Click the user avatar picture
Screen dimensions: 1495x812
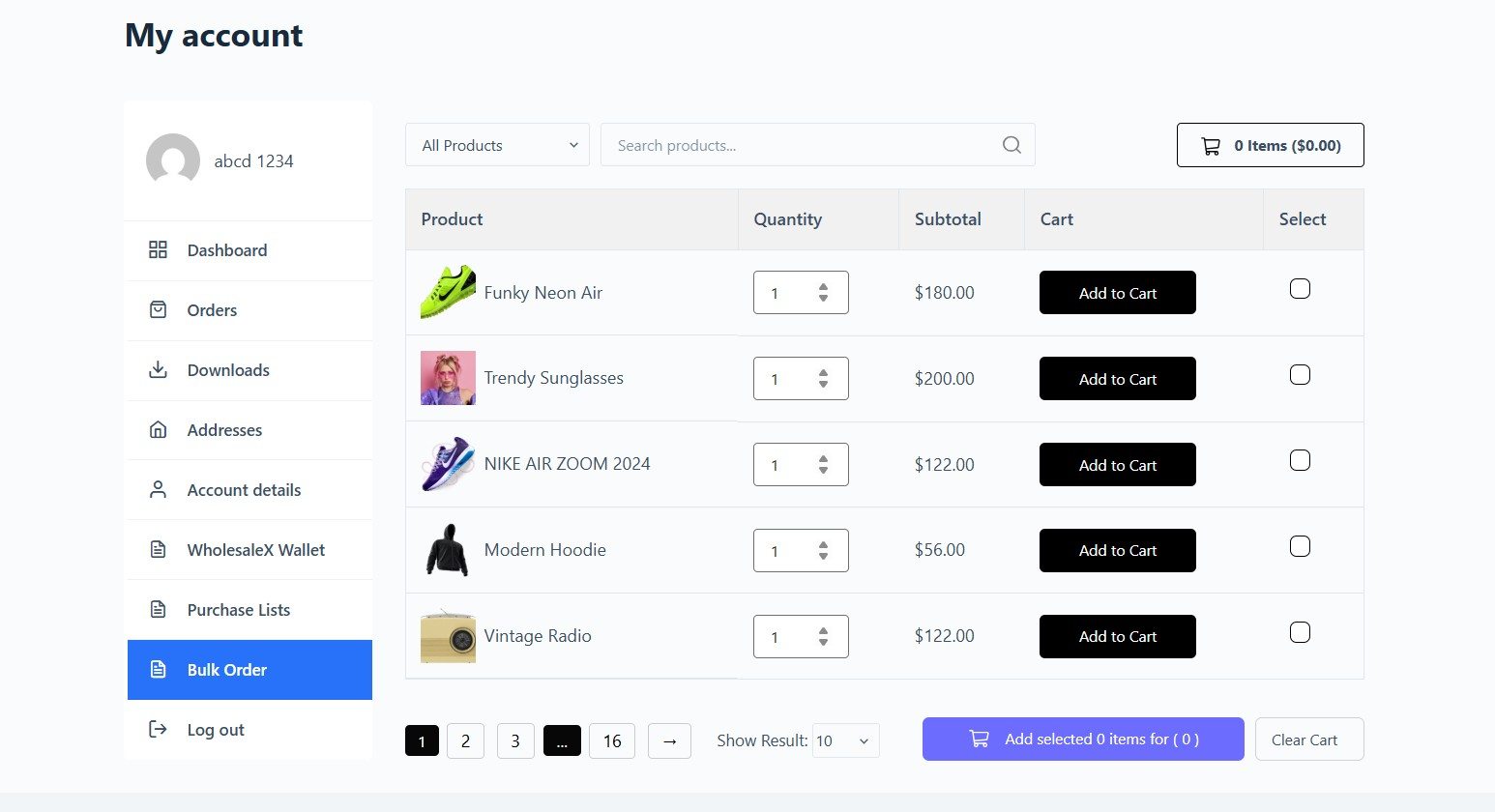tap(173, 160)
